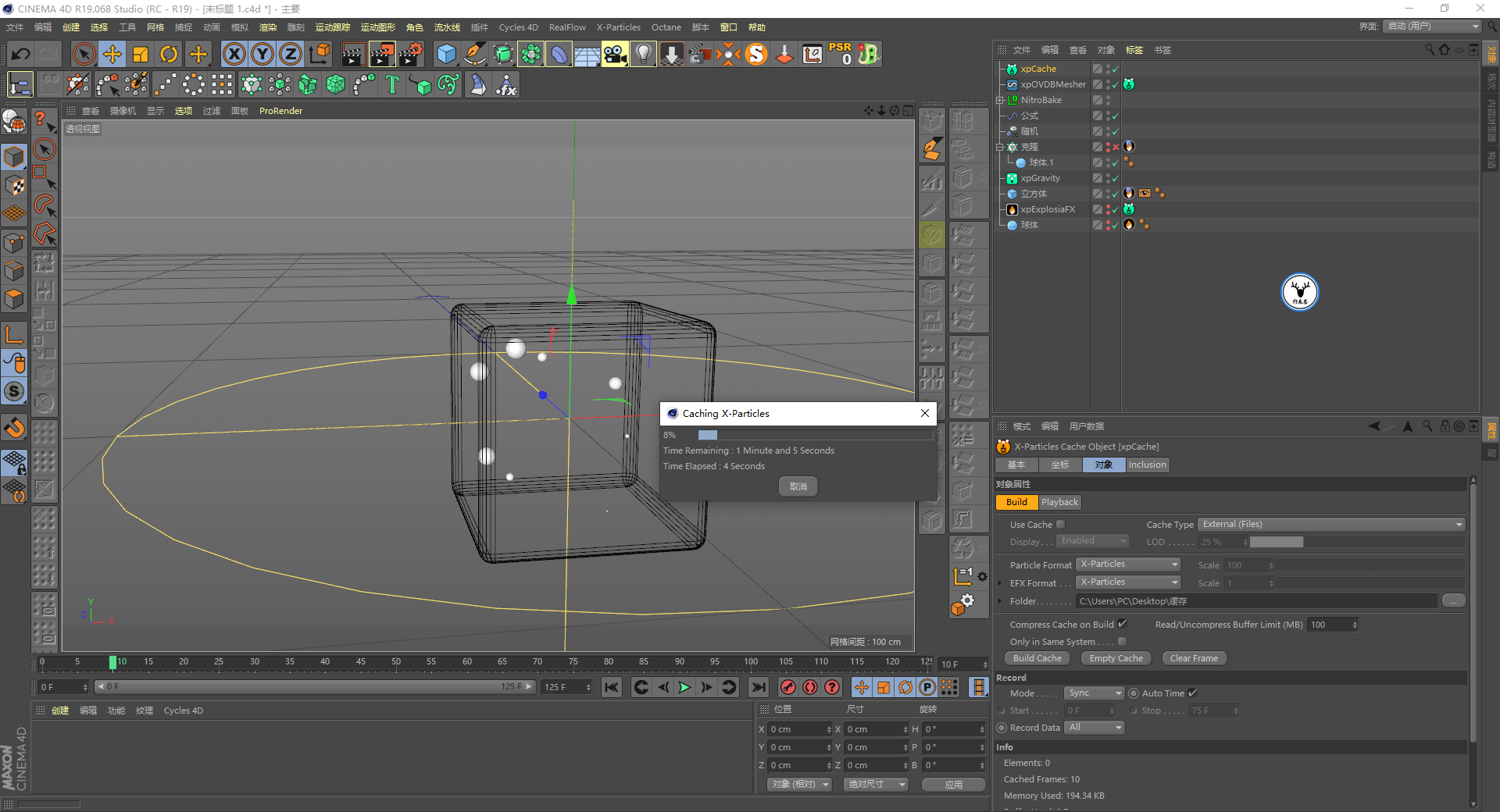Cancel caching with the 取消 button
This screenshot has height=812, width=1500.
point(798,486)
